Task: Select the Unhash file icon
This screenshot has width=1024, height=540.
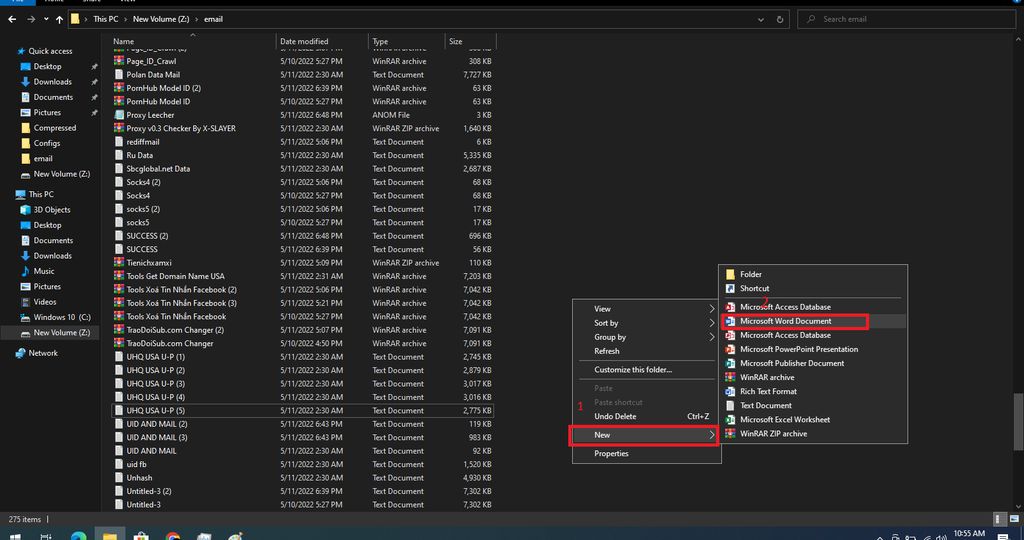Action: [x=119, y=478]
